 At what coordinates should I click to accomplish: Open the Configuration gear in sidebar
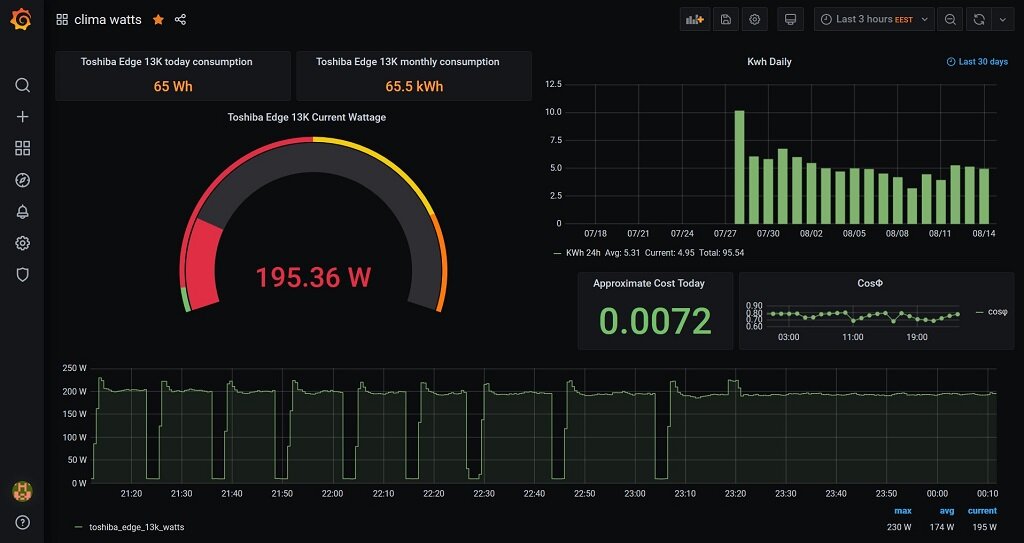pos(22,243)
